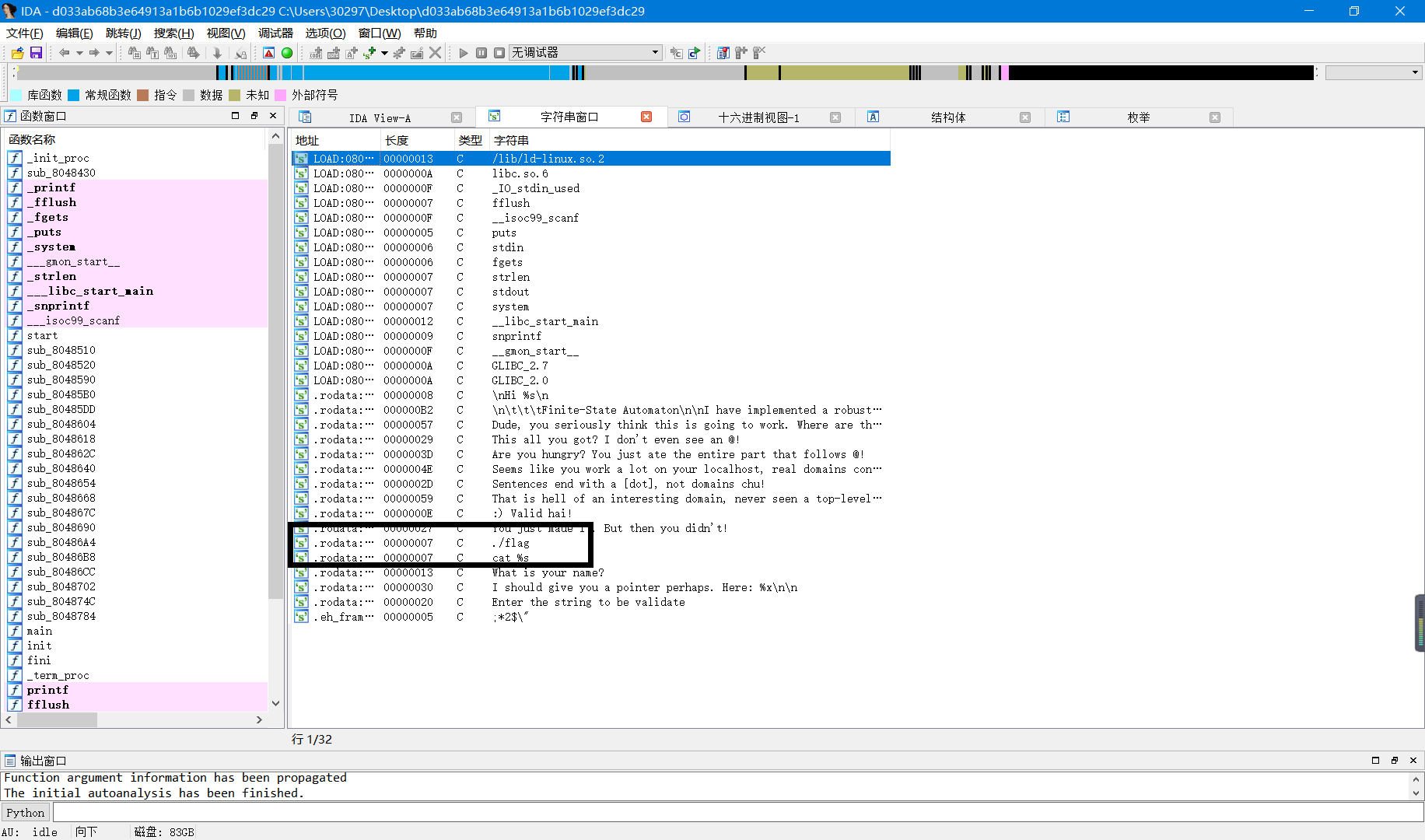Create a string literal with the 's' icon
Image resolution: width=1425 pixels, height=840 pixels.
[366, 52]
